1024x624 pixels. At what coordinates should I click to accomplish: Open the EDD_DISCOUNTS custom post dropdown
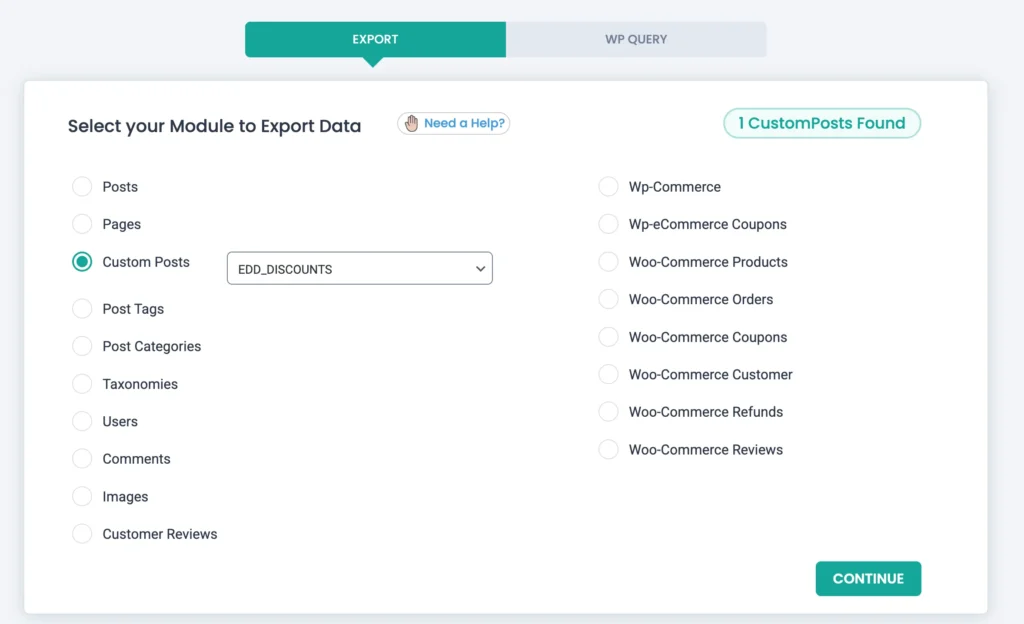point(359,268)
